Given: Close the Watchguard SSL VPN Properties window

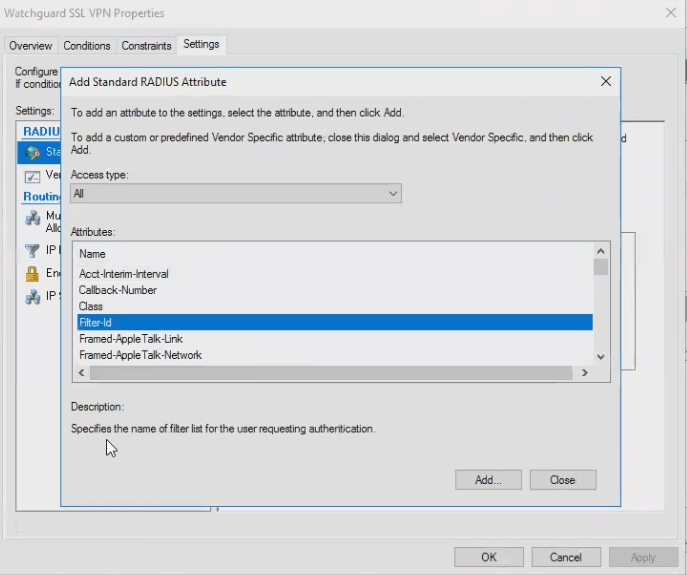Looking at the screenshot, I should (670, 13).
